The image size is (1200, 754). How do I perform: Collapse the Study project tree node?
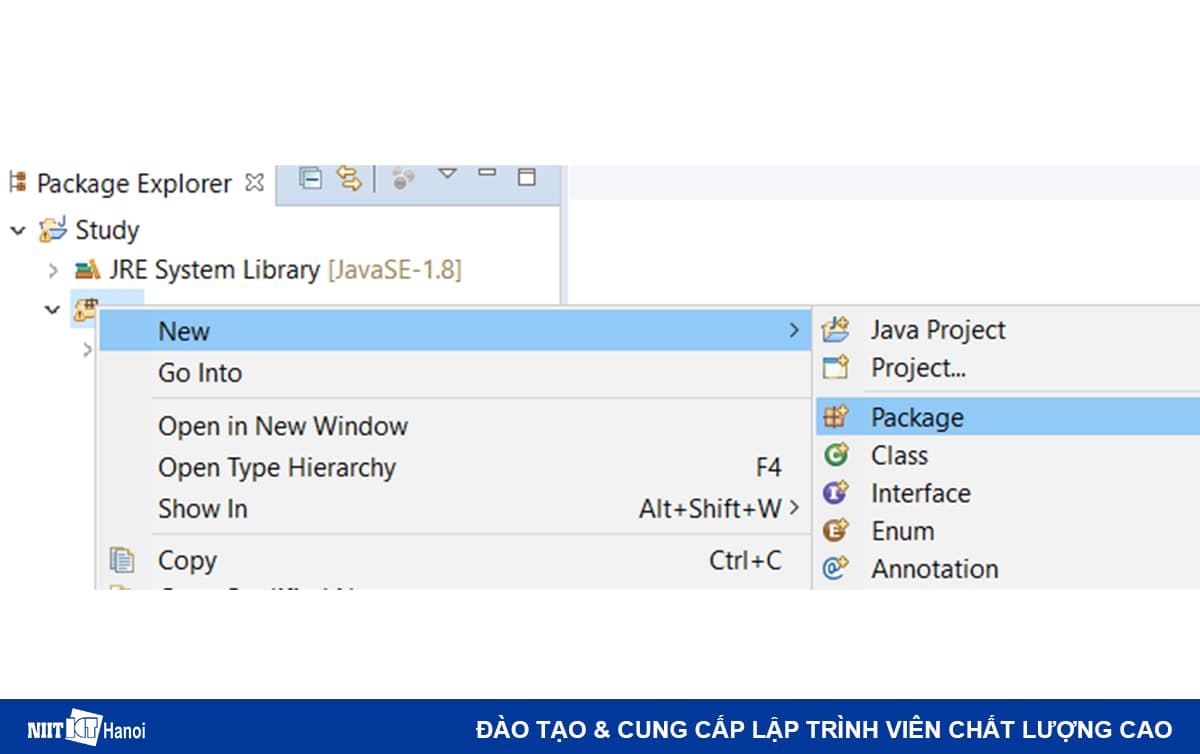tap(18, 231)
